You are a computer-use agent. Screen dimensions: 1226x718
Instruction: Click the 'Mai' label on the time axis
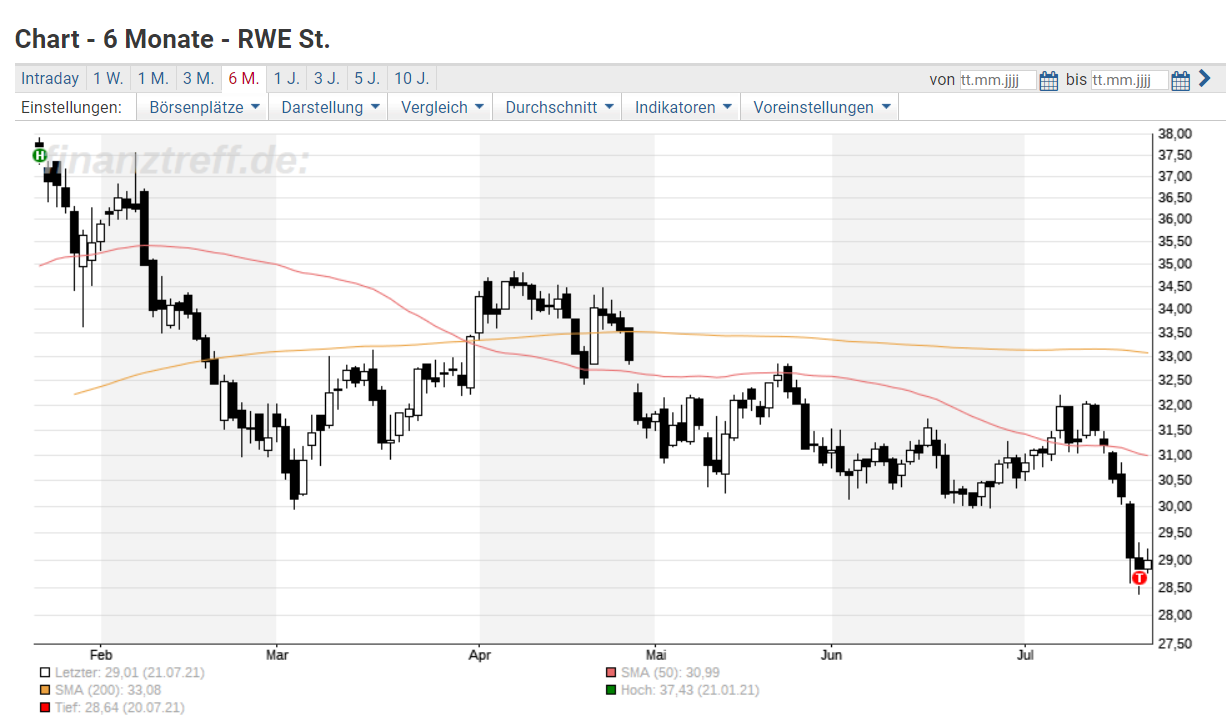pyautogui.click(x=654, y=656)
